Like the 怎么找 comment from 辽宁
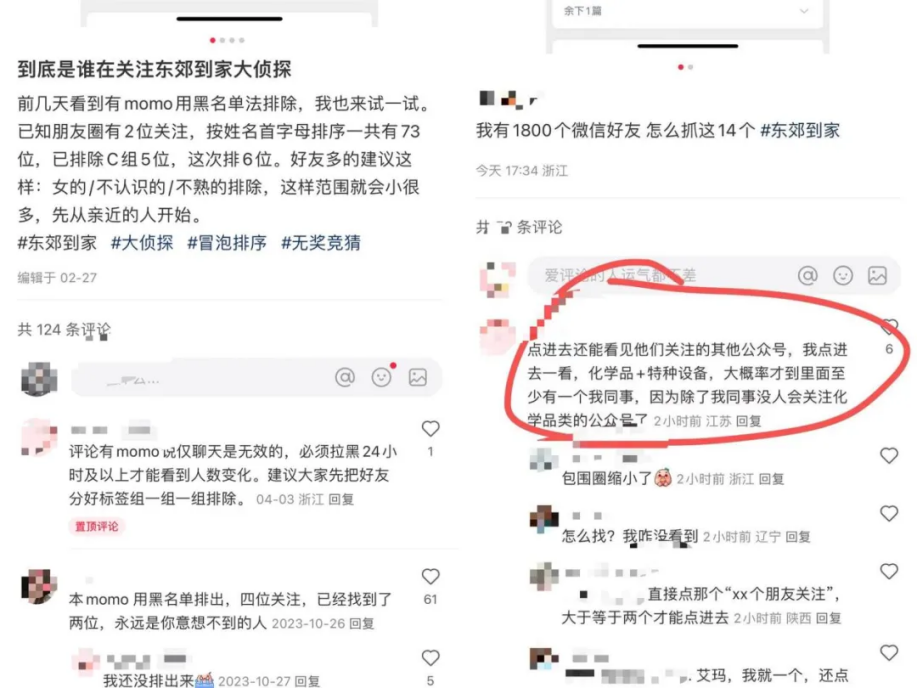The width and height of the screenshot is (918, 688). 889,514
